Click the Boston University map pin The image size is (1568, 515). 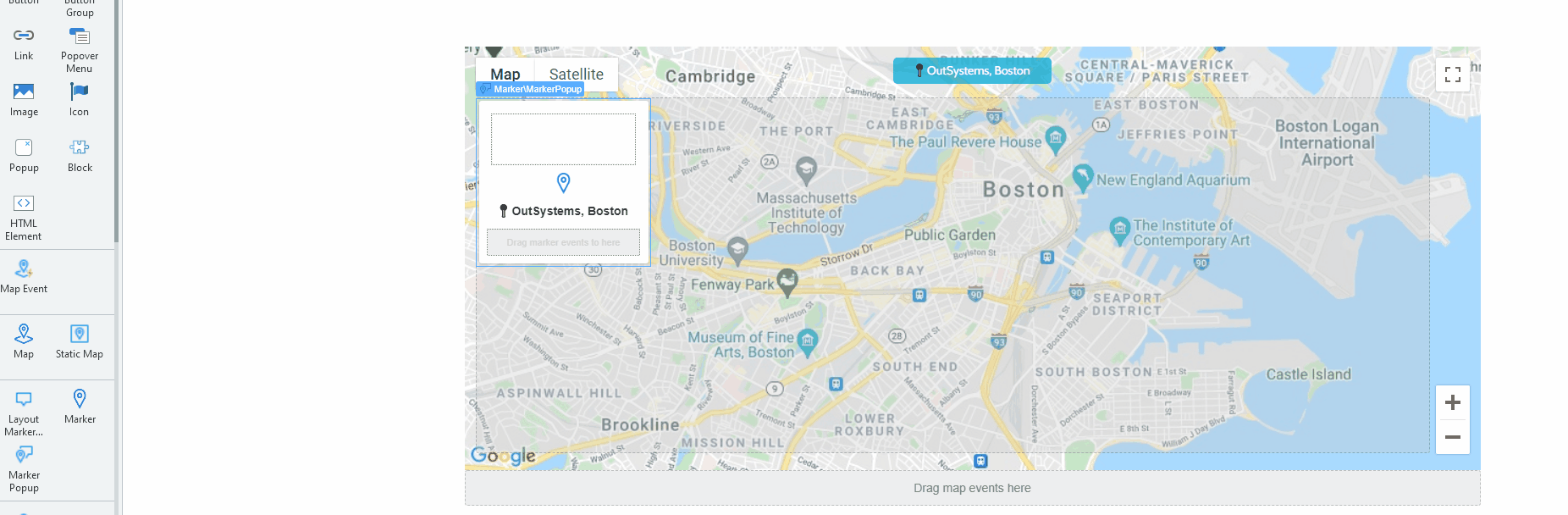(737, 251)
